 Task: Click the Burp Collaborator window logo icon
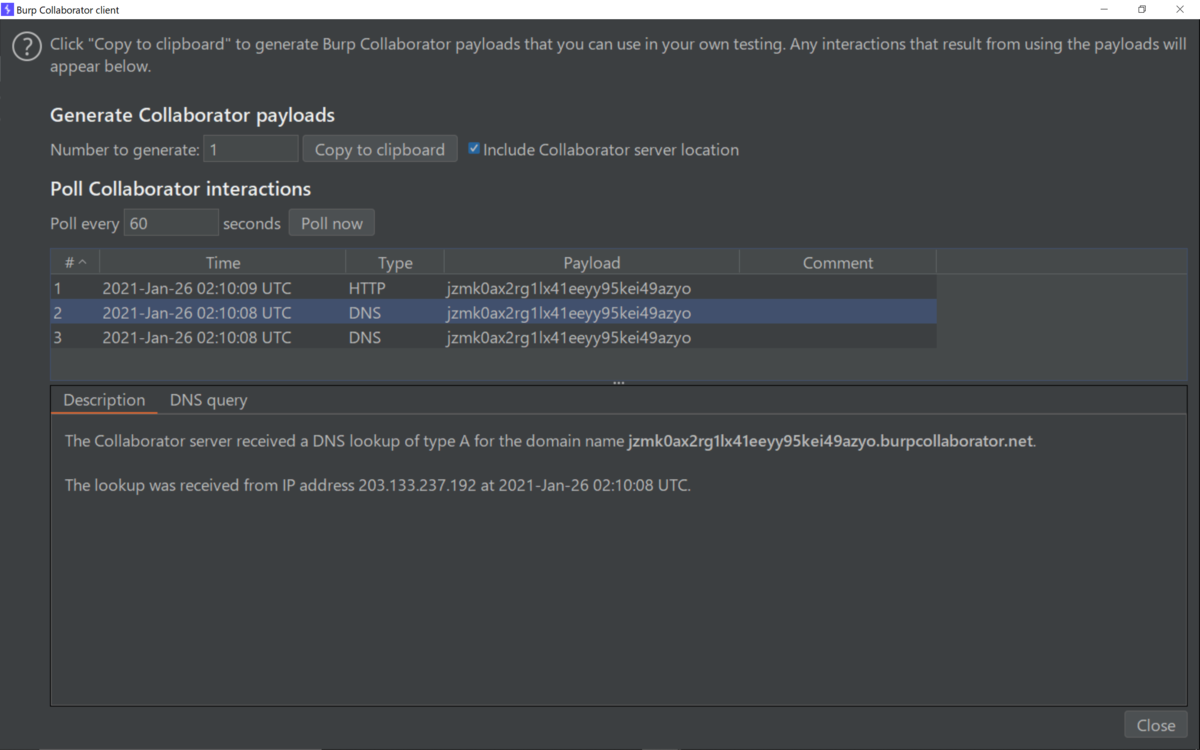click(x=8, y=9)
